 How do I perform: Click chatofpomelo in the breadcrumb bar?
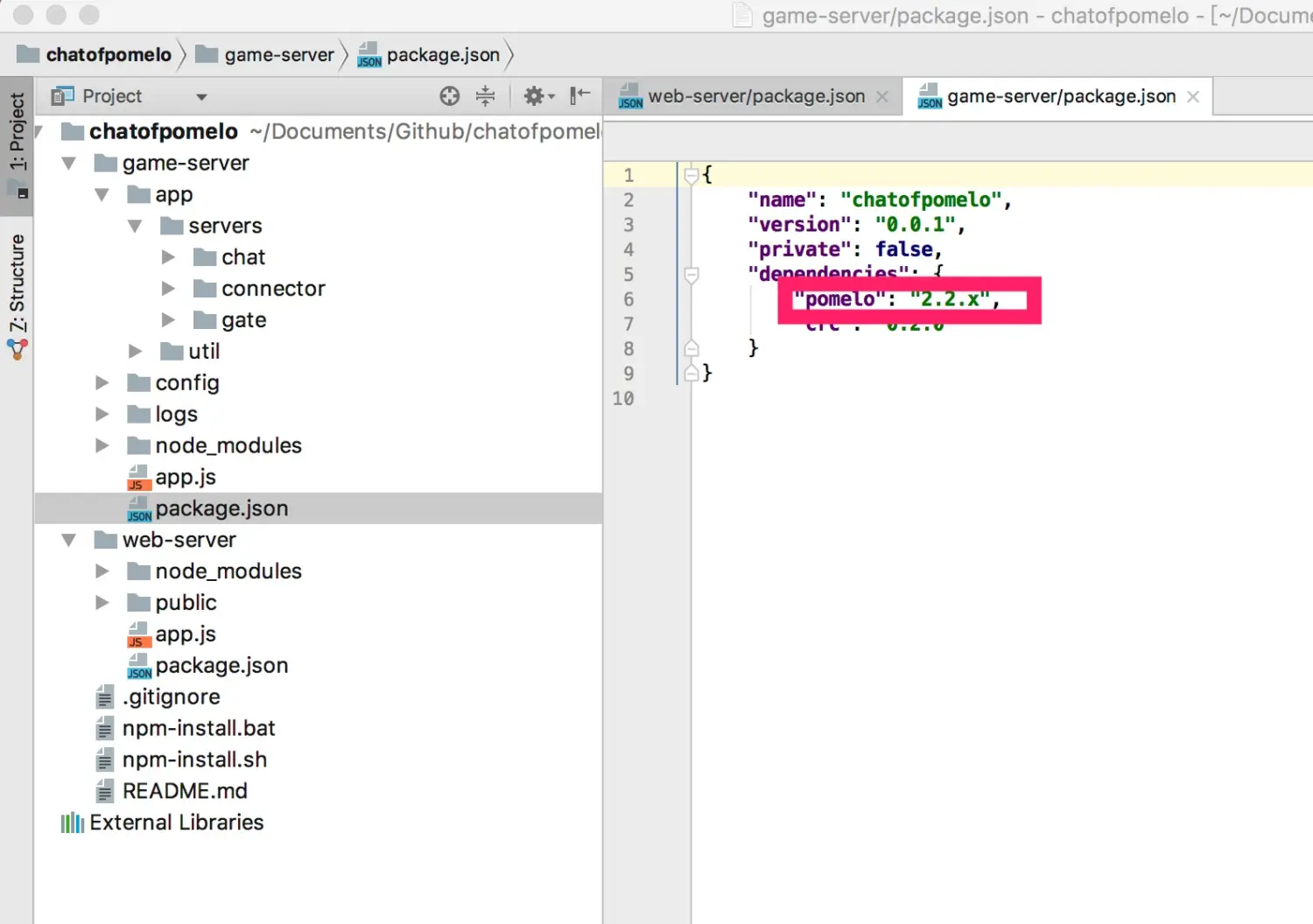click(x=95, y=55)
